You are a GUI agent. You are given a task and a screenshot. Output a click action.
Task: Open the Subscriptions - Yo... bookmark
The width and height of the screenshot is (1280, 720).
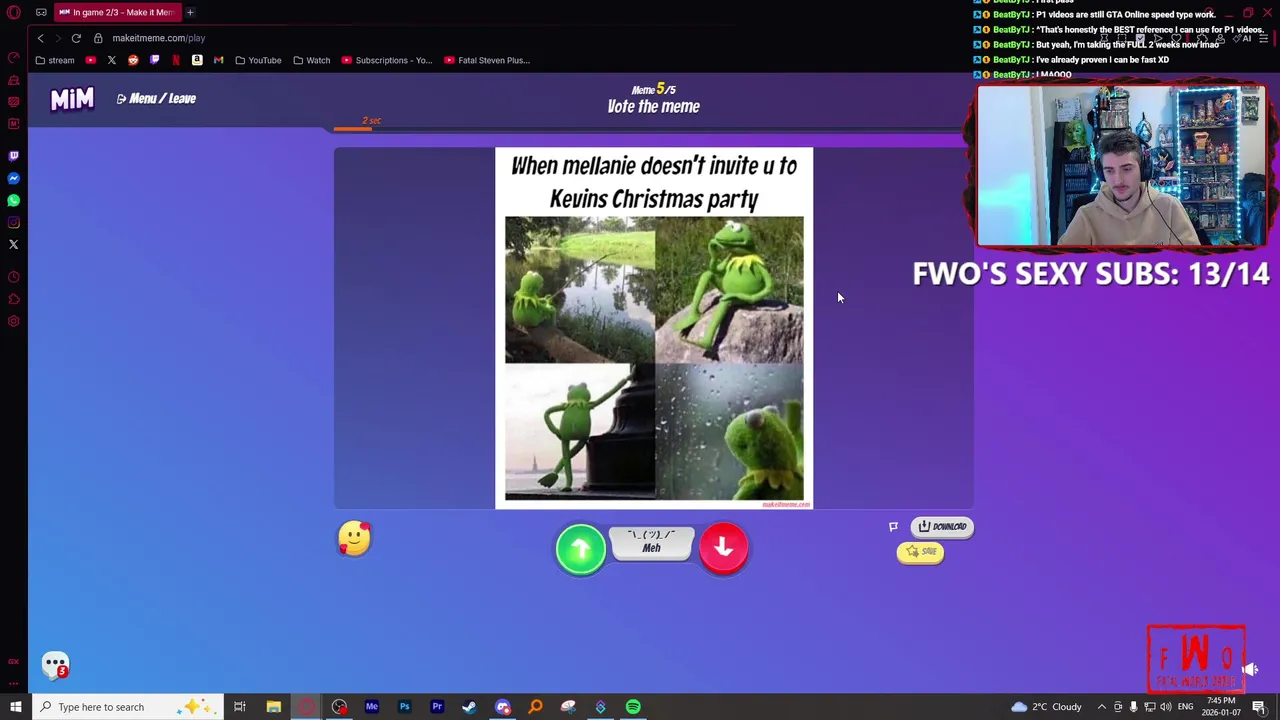[386, 60]
